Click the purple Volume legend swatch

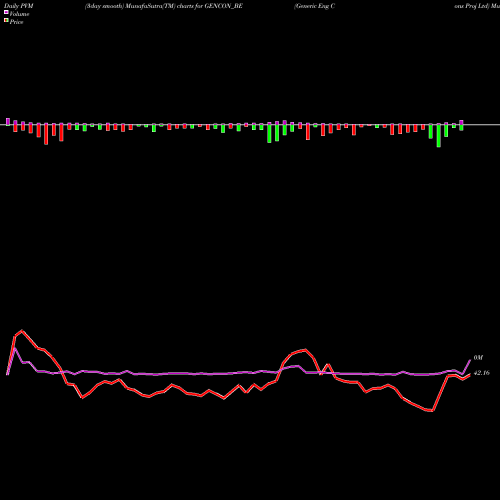coord(6,13)
